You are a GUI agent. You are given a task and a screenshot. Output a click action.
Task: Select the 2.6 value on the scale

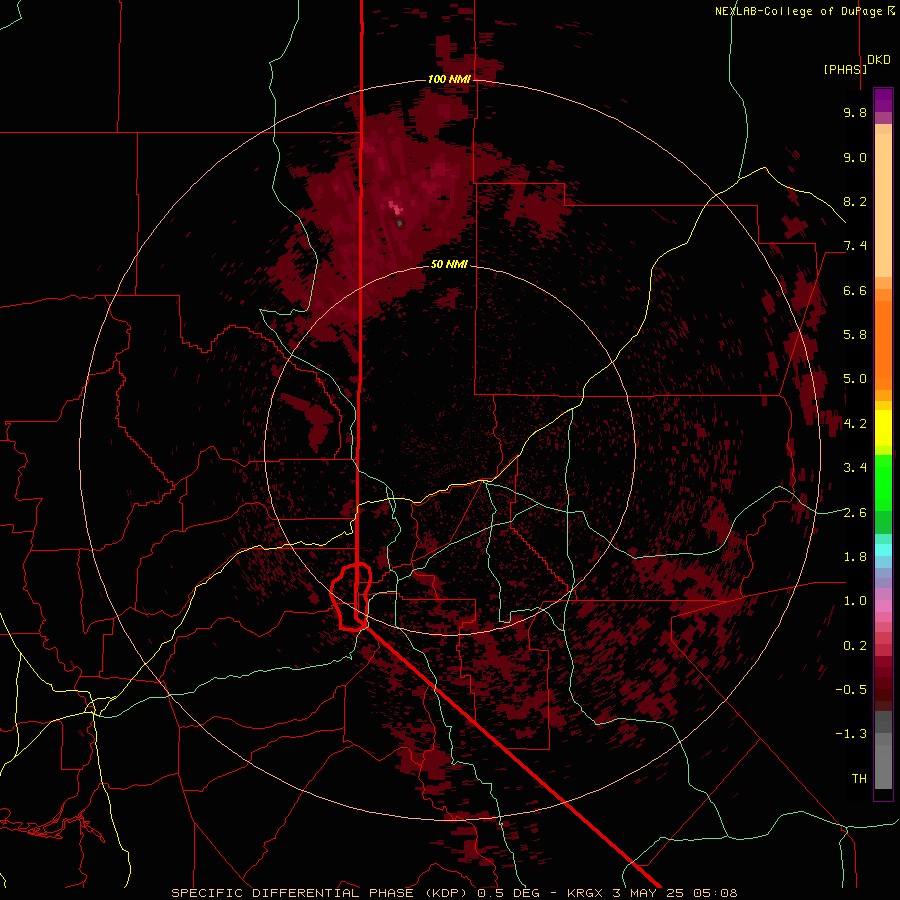(855, 512)
